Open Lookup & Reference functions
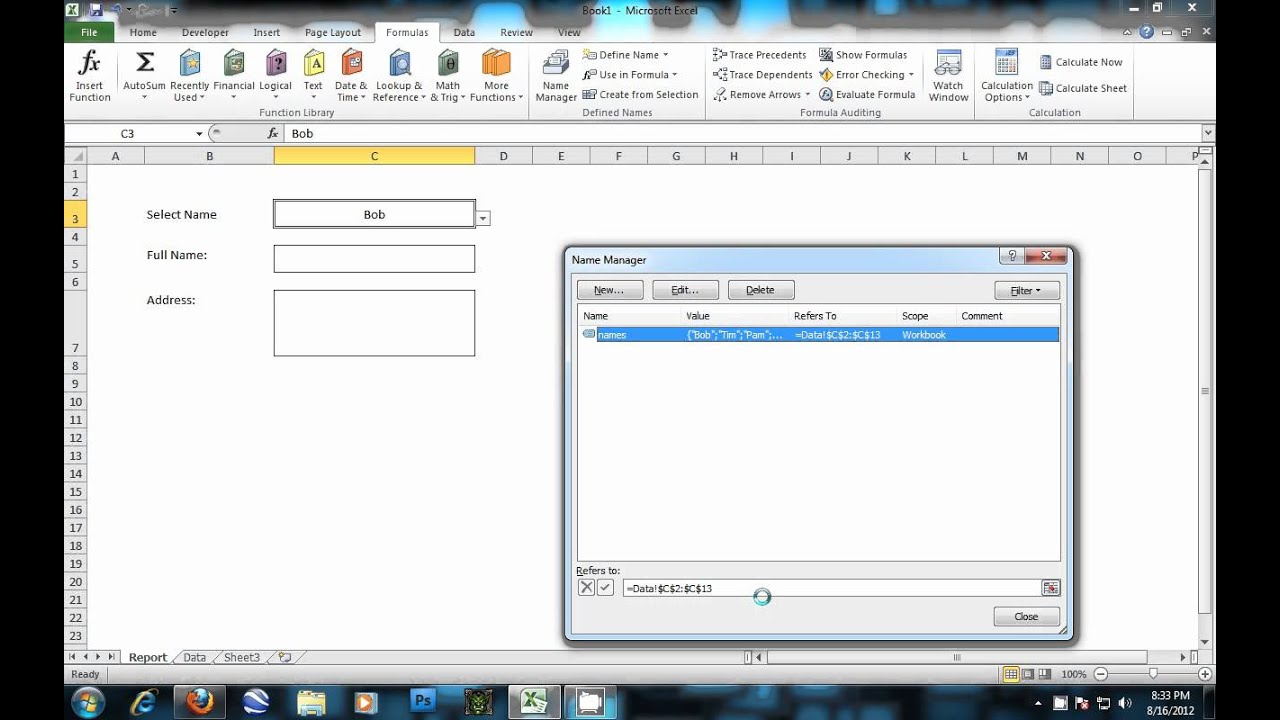This screenshot has width=1280, height=720. click(x=399, y=76)
